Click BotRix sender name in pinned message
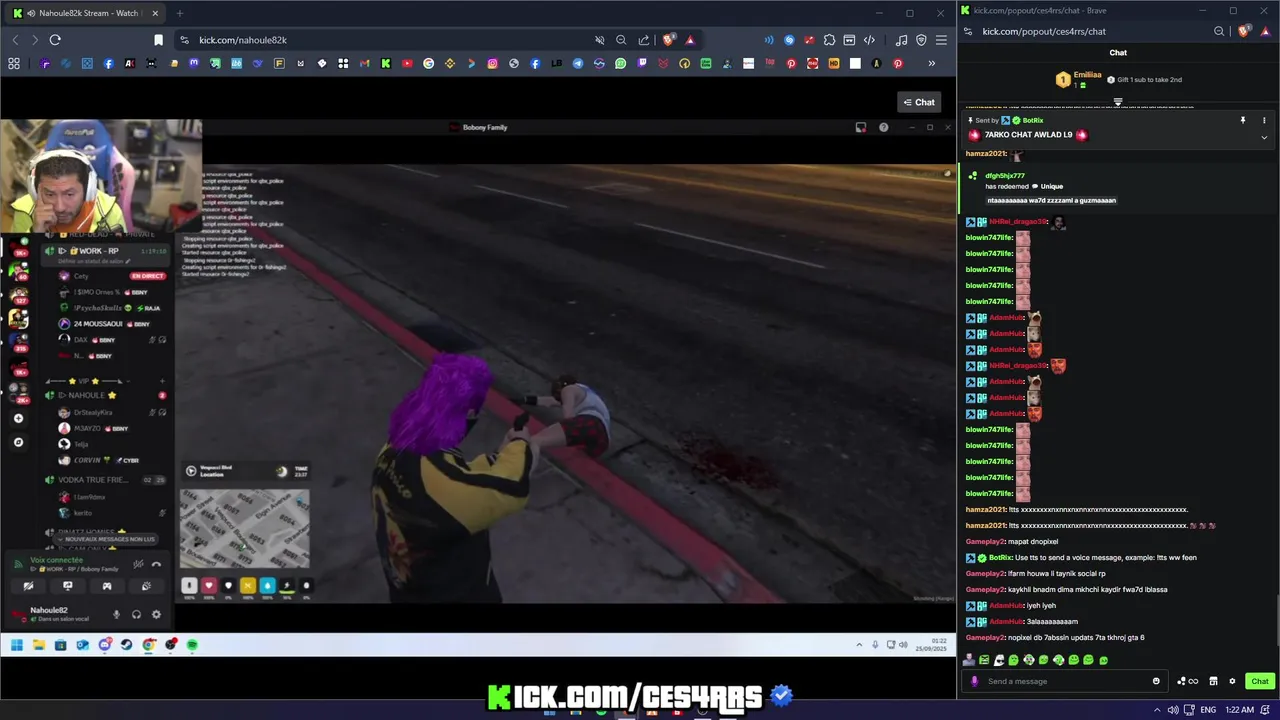The image size is (1280, 720). [1033, 120]
